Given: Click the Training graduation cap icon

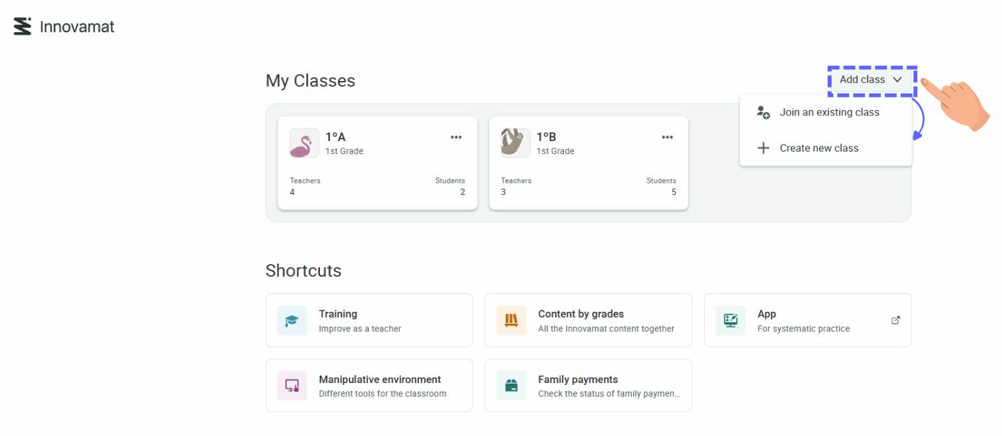Looking at the screenshot, I should pyautogui.click(x=292, y=321).
